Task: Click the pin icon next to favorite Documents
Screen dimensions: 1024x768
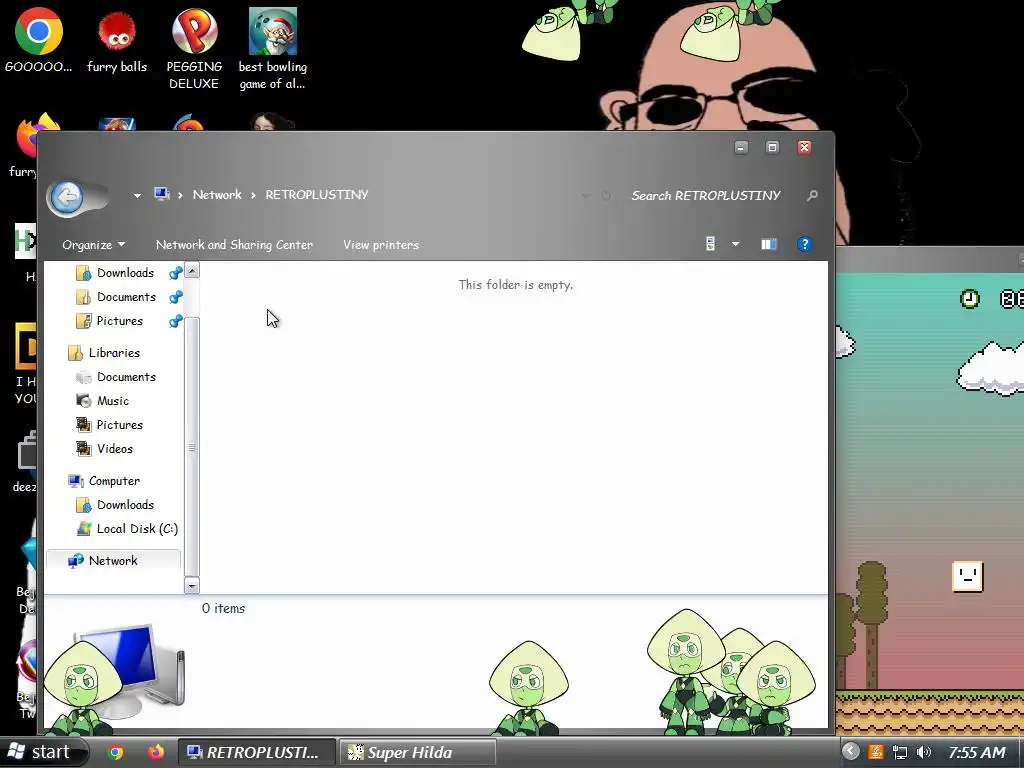Action: pos(175,297)
